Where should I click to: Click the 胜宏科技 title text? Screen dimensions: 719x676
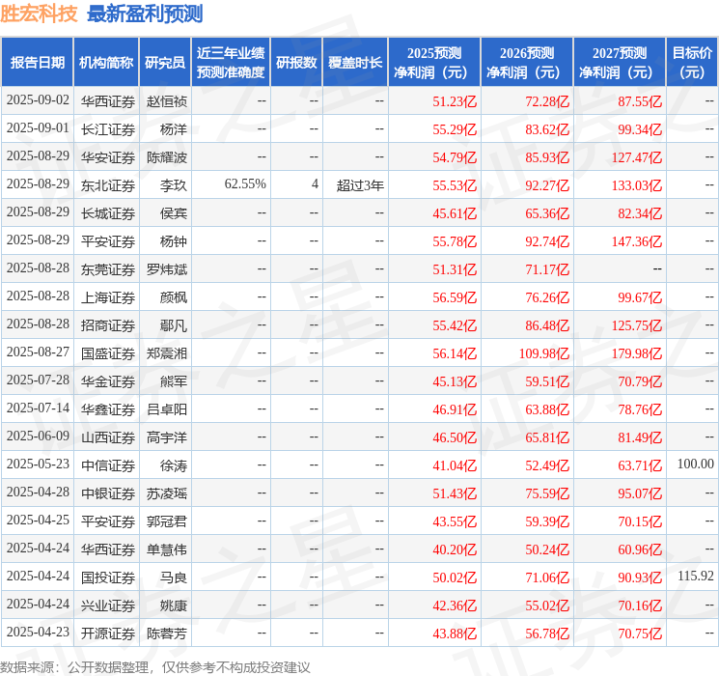point(39,14)
